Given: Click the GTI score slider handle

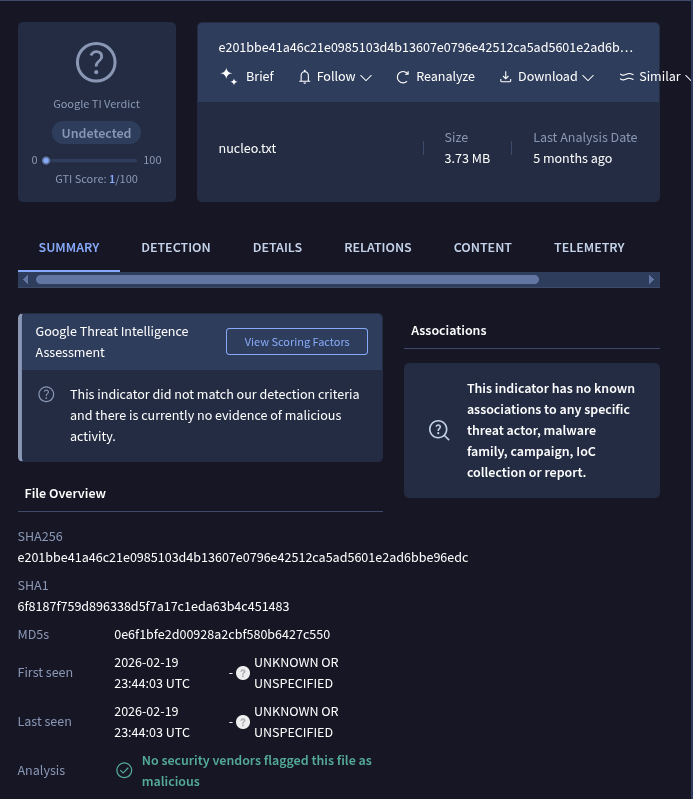Looking at the screenshot, I should (46, 161).
